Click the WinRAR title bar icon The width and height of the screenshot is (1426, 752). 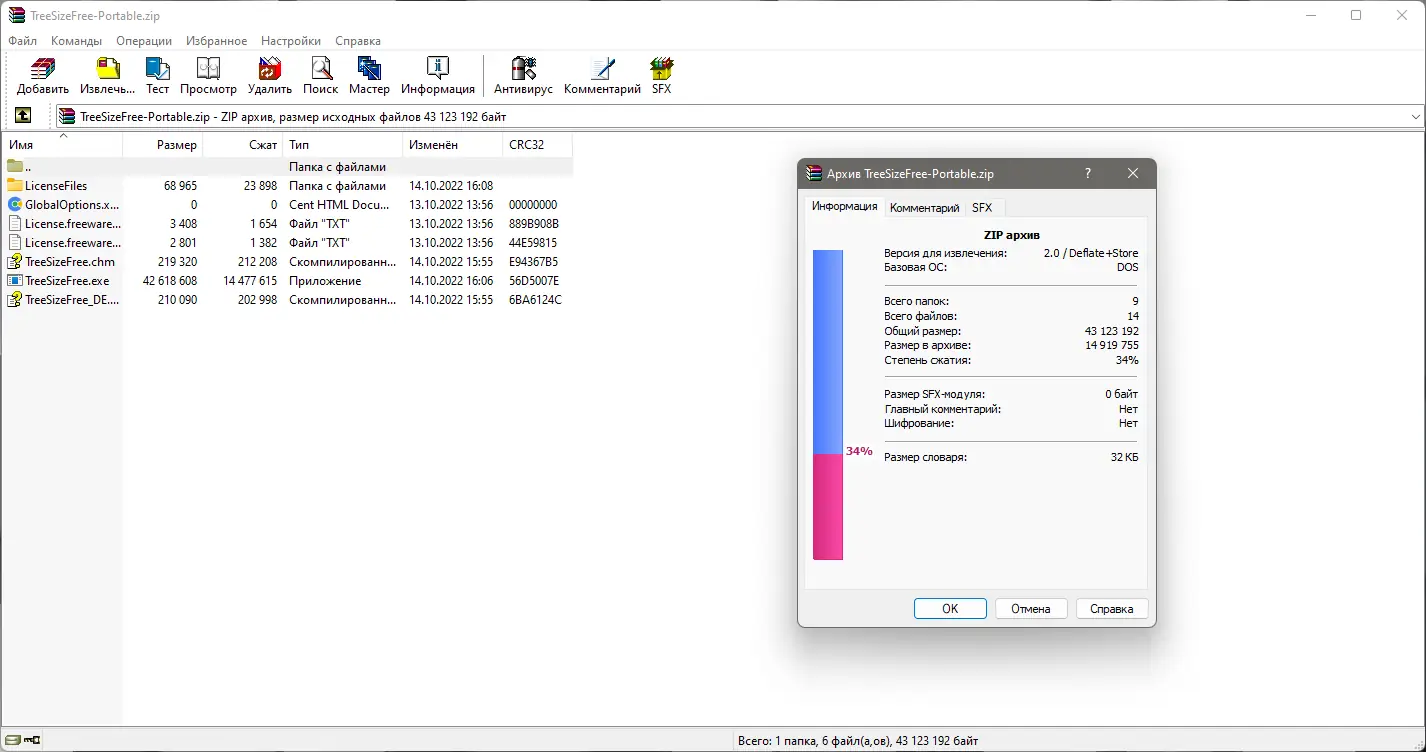[17, 16]
